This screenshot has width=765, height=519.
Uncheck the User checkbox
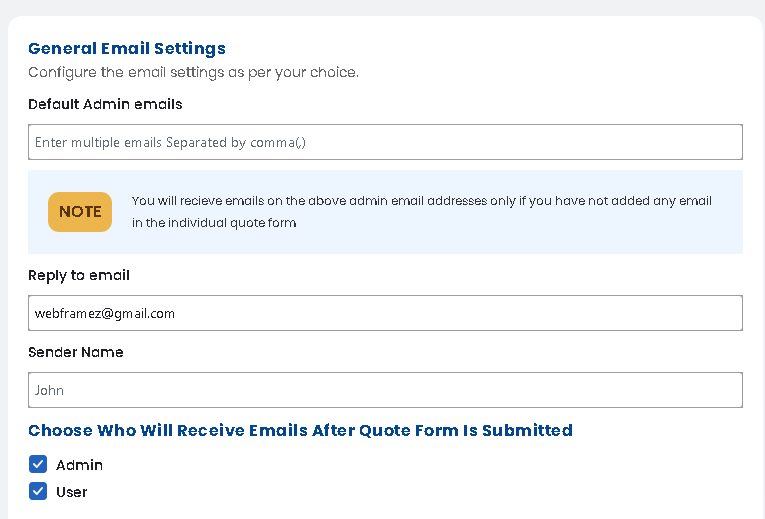pos(38,491)
